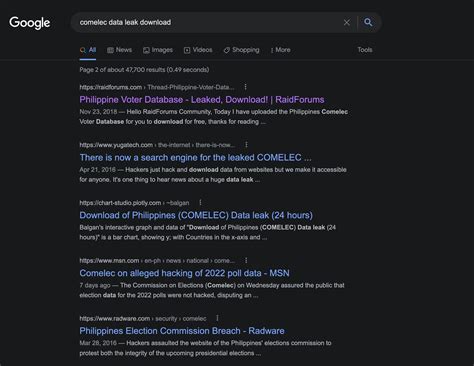Open options menu for yugatech.com result
Screen dimensions: 474x366
(x=246, y=145)
